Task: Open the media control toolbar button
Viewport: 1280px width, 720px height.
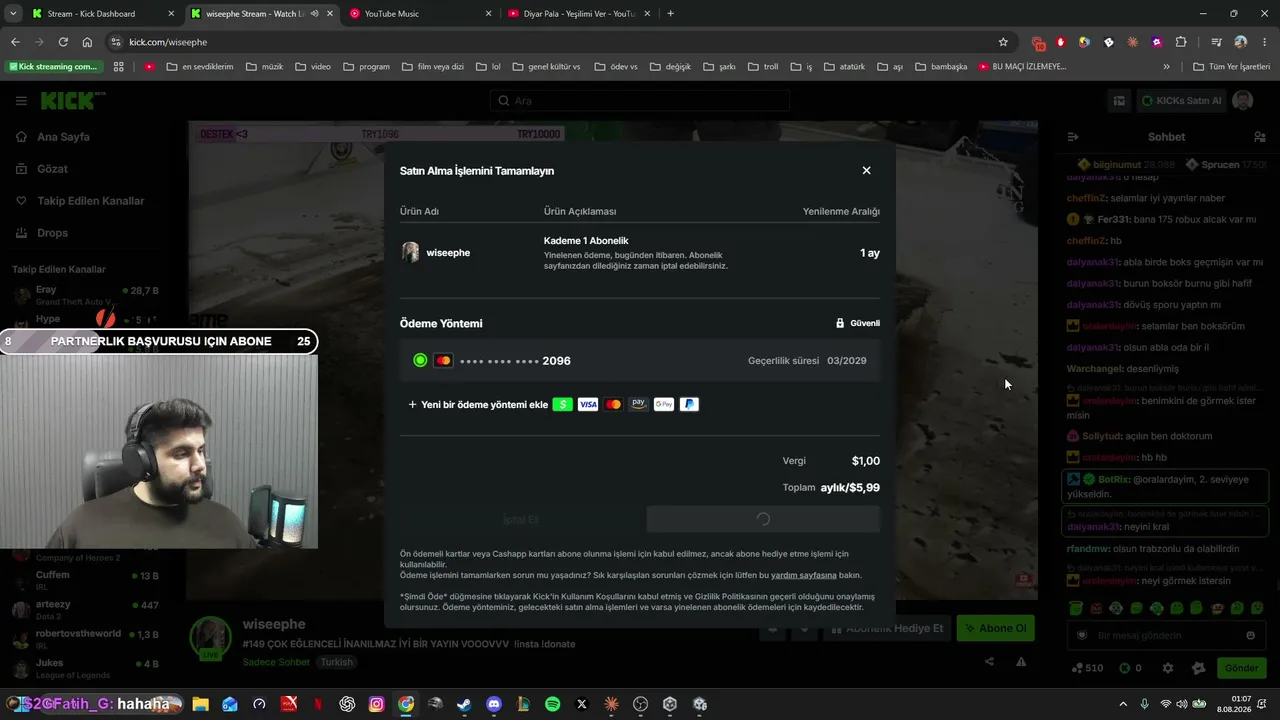Action: (1216, 42)
